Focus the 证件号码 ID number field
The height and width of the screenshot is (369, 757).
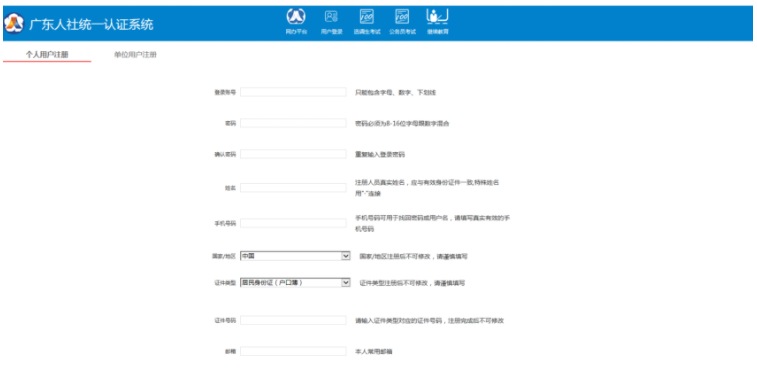point(293,320)
